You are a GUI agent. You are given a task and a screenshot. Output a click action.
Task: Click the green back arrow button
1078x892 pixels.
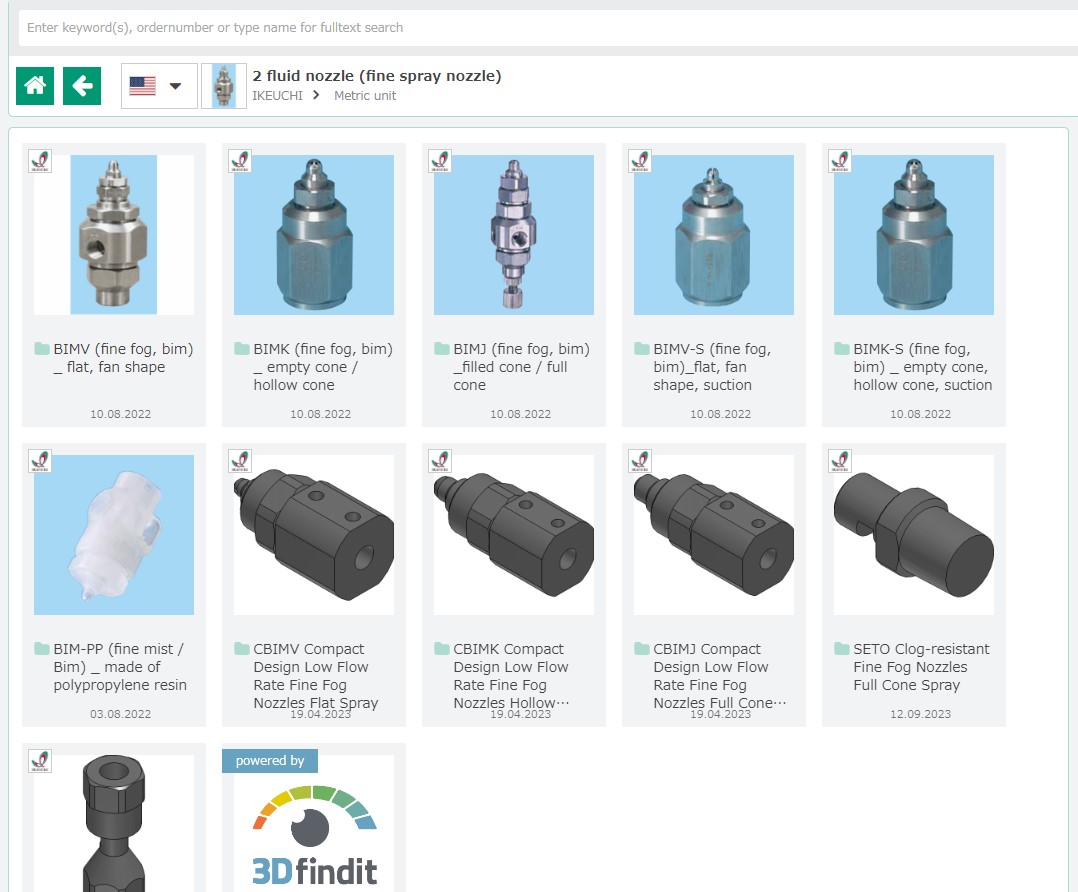[82, 86]
